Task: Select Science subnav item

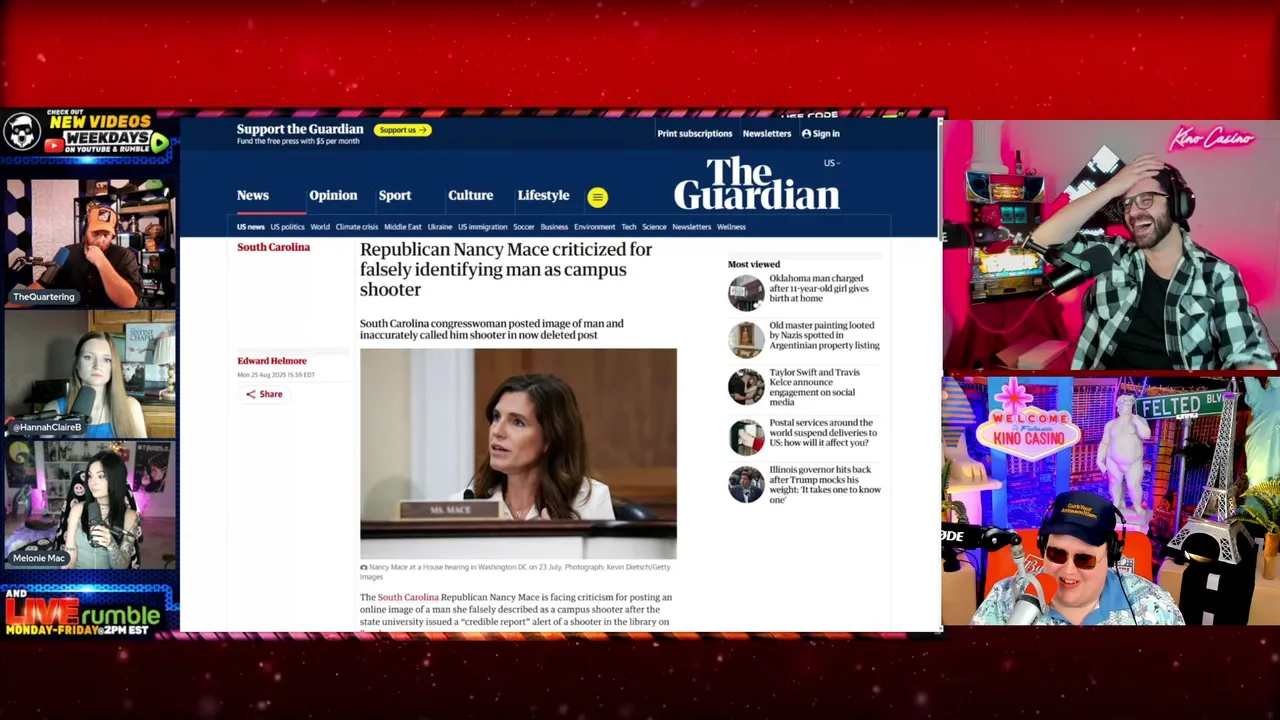Action: click(x=654, y=227)
